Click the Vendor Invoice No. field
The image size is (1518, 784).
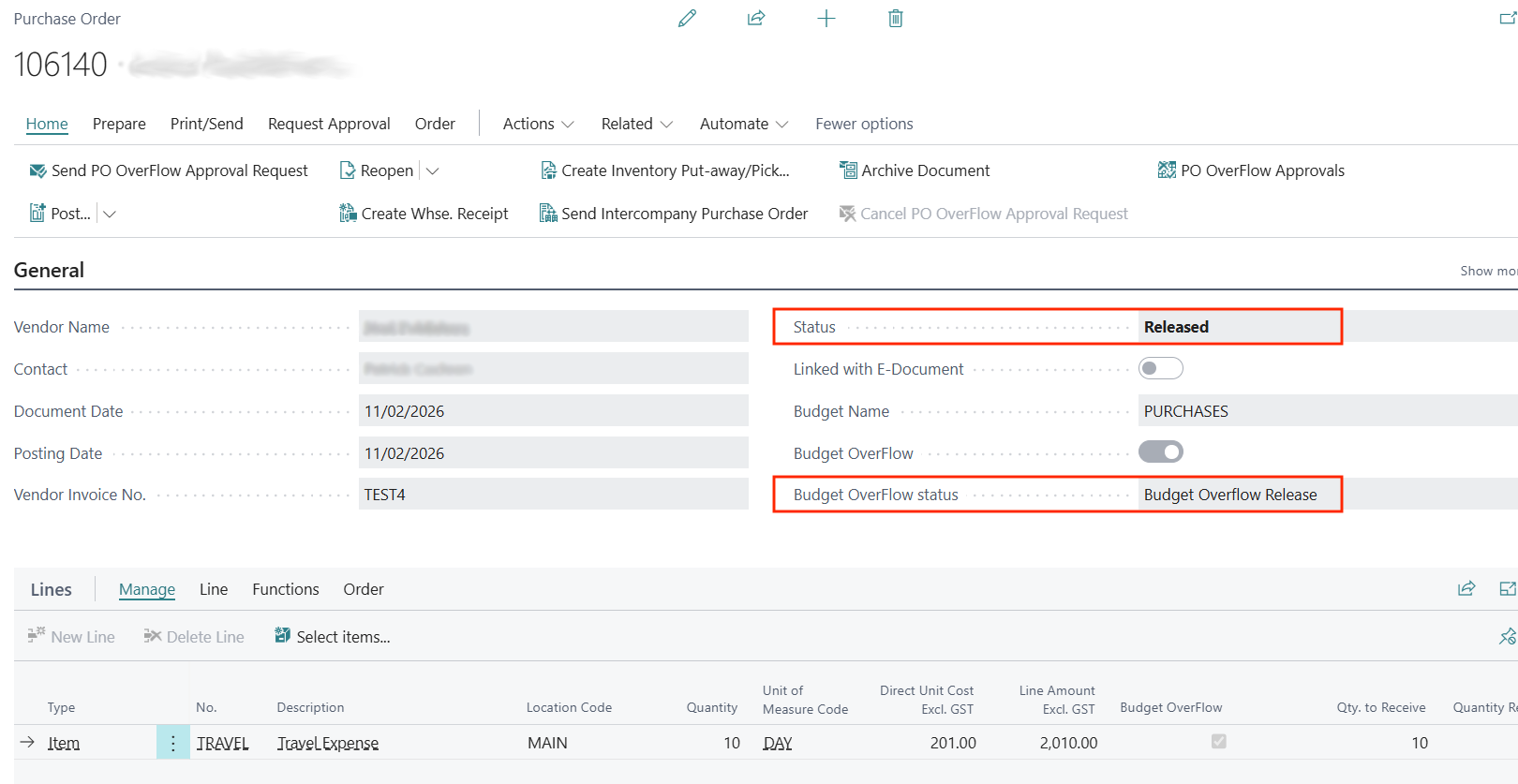553,495
